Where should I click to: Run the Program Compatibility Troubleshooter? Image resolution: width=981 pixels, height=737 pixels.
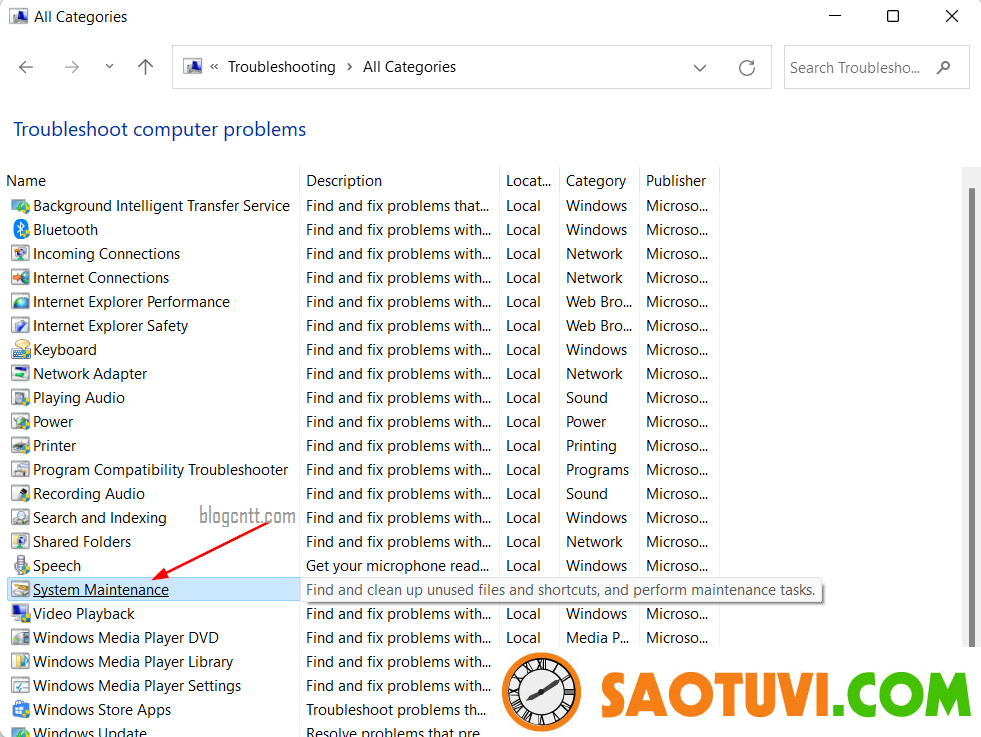[160, 469]
